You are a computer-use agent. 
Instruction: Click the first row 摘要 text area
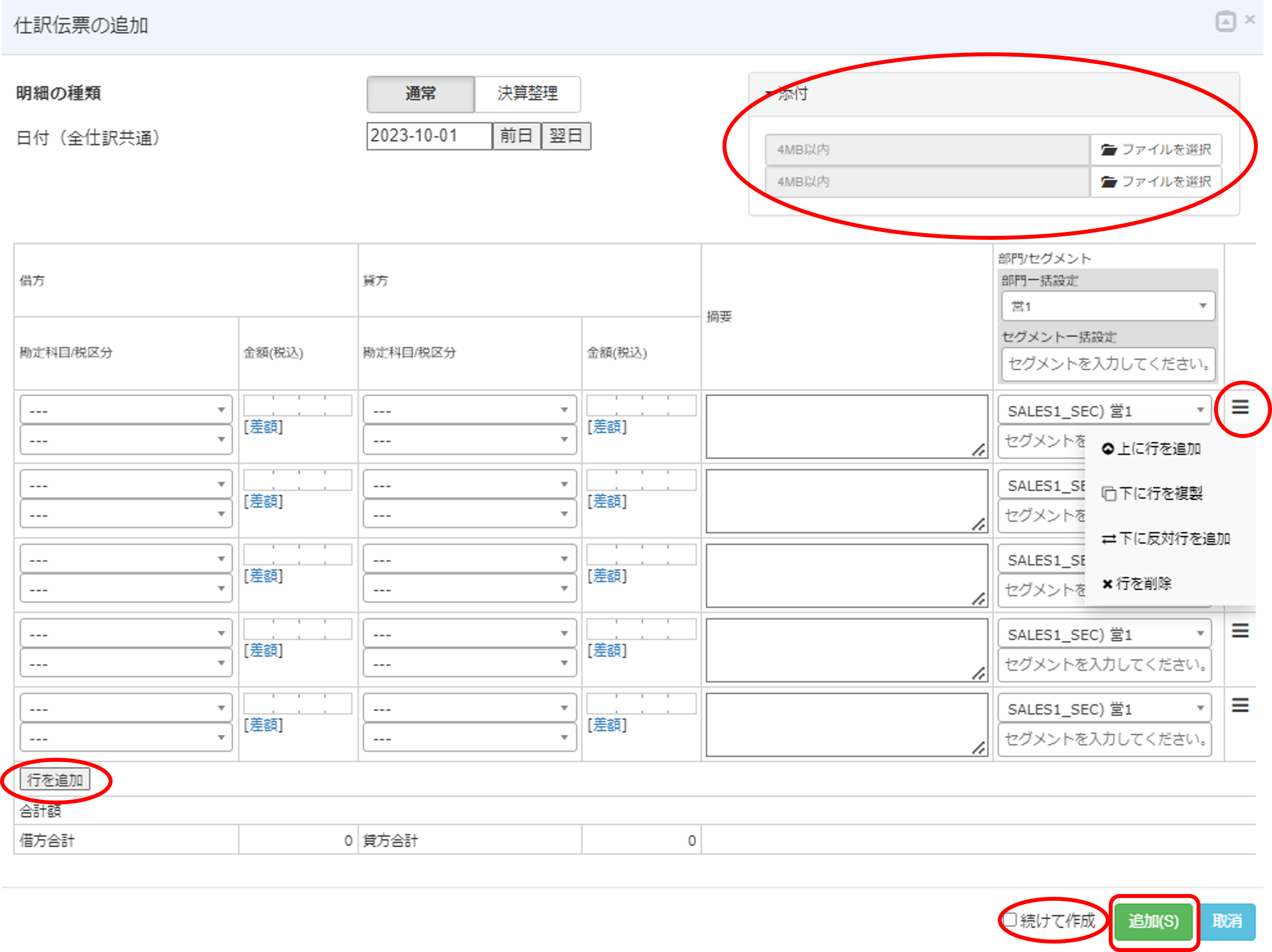[x=846, y=427]
